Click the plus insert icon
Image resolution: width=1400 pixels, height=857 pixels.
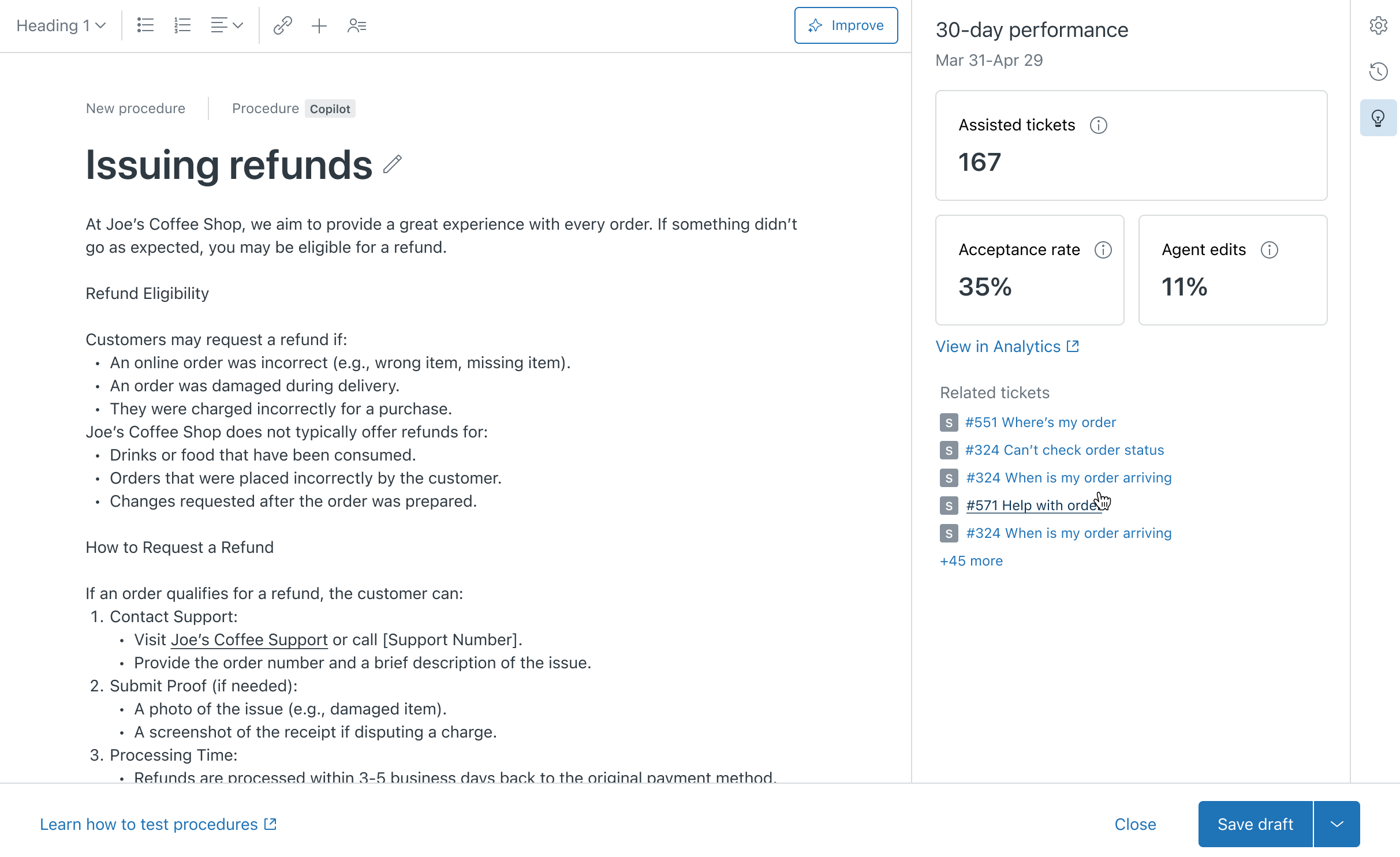tap(319, 25)
